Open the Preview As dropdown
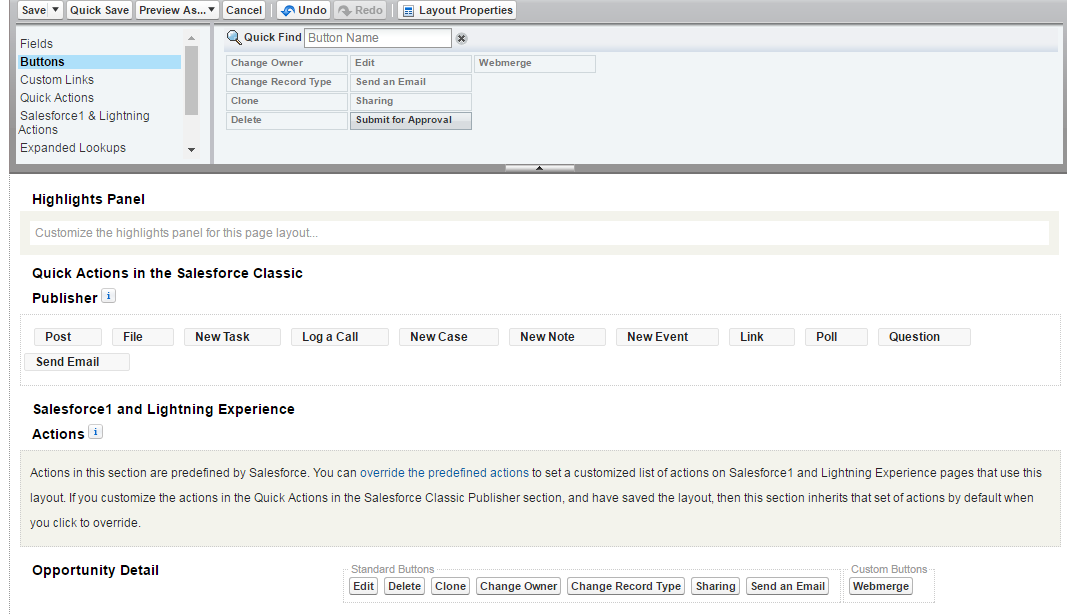 pos(177,10)
